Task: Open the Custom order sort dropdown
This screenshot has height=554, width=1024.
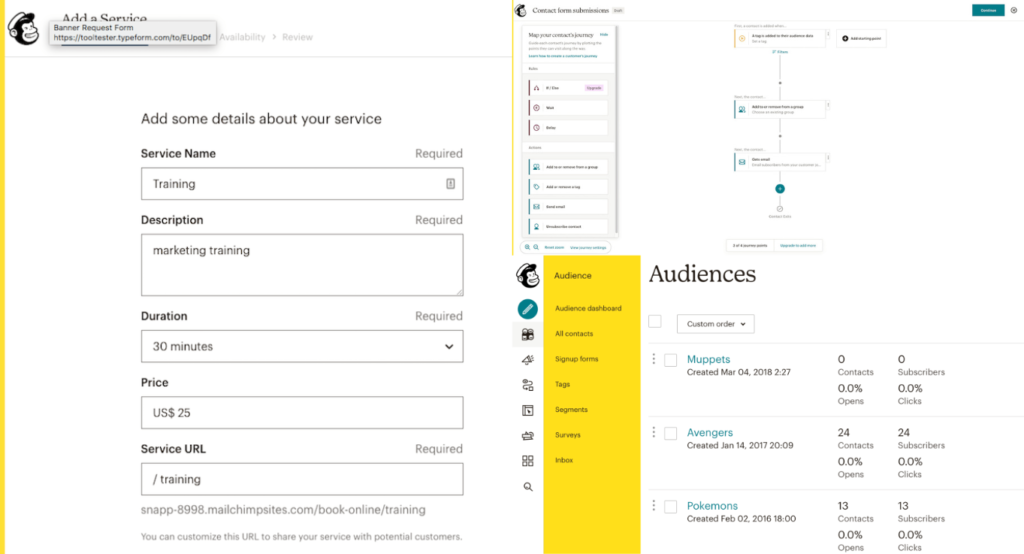Action: point(716,324)
